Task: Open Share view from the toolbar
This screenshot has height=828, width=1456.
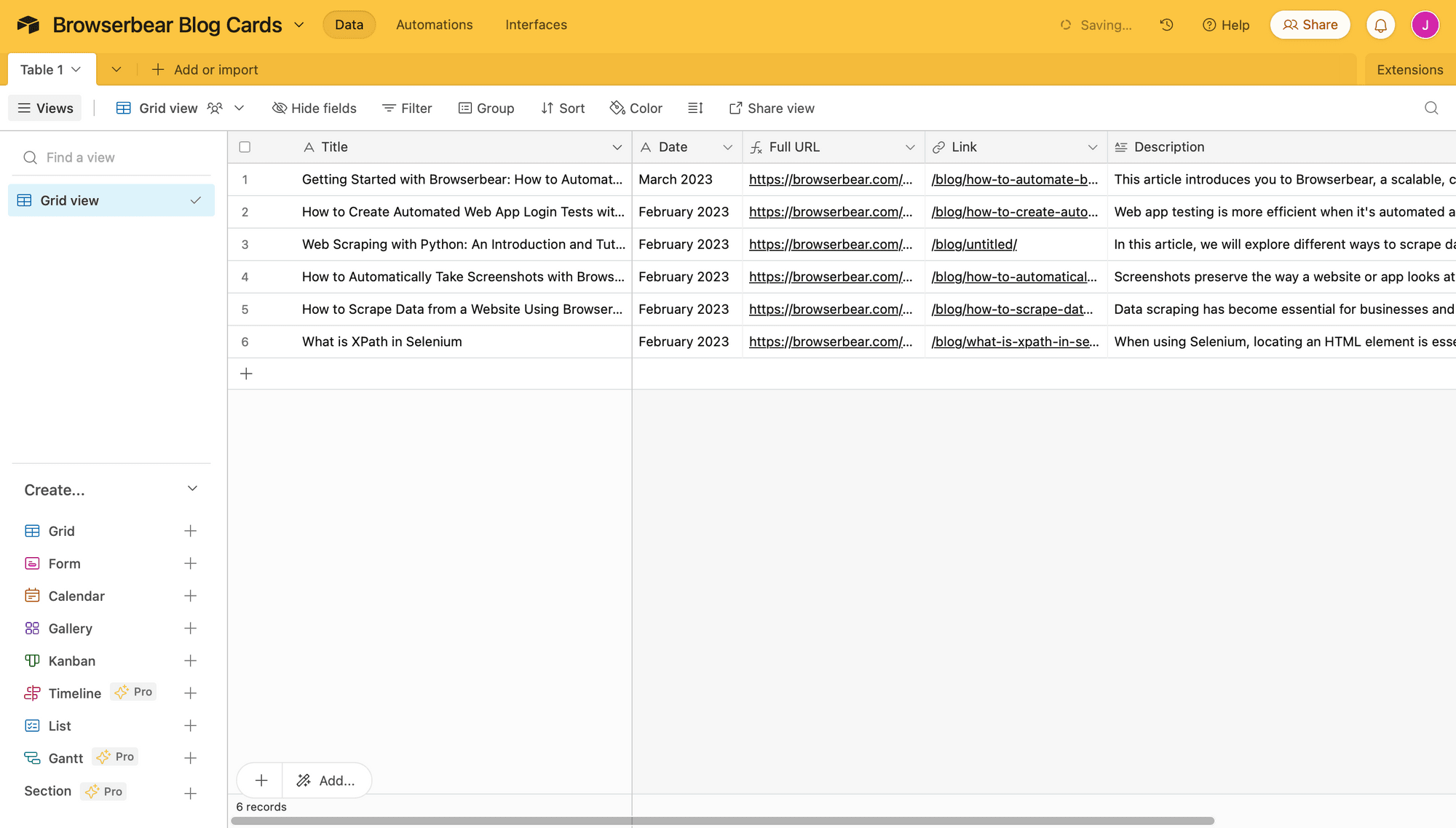Action: pos(772,108)
